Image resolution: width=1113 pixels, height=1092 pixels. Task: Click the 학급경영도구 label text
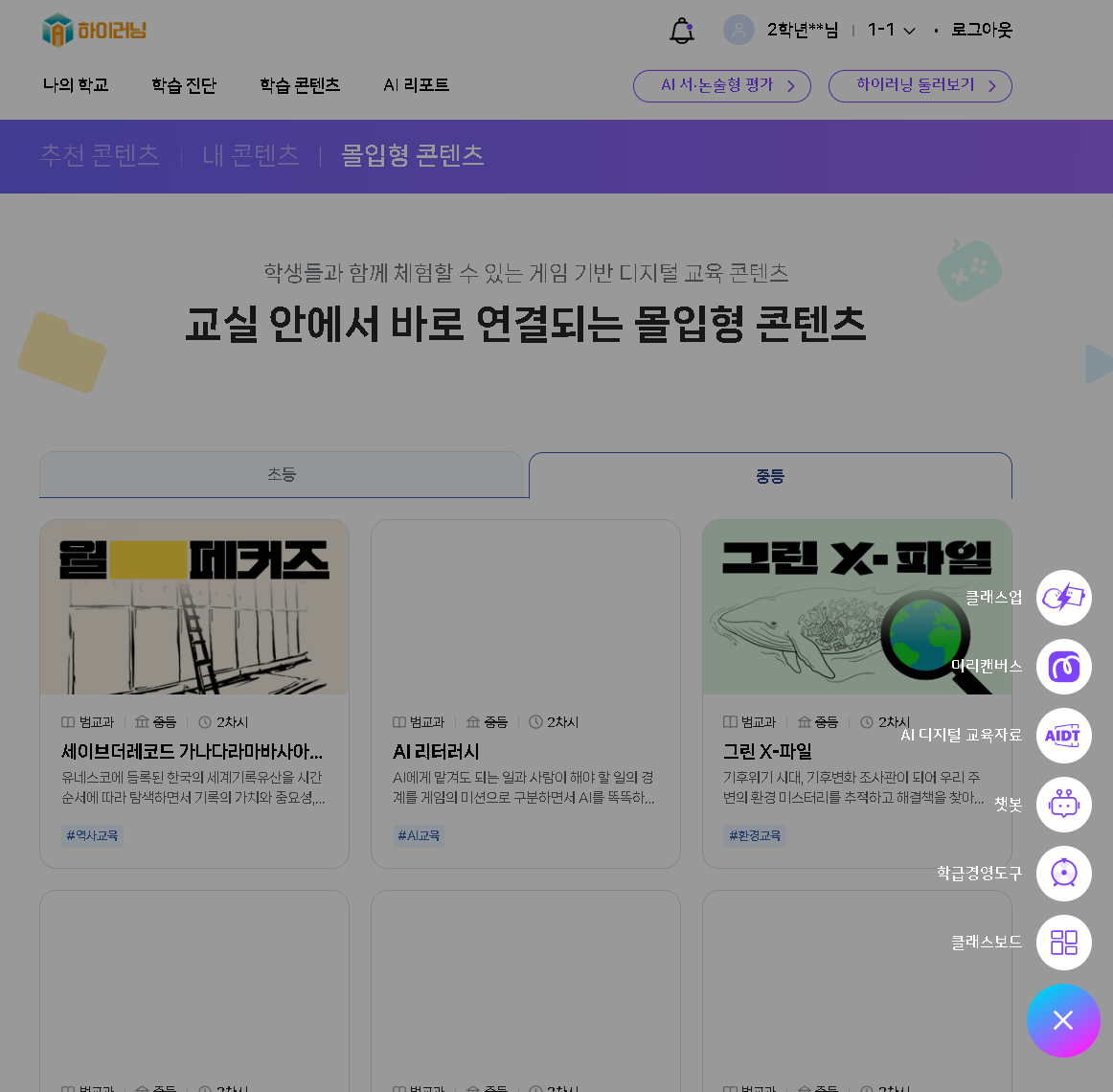(980, 874)
